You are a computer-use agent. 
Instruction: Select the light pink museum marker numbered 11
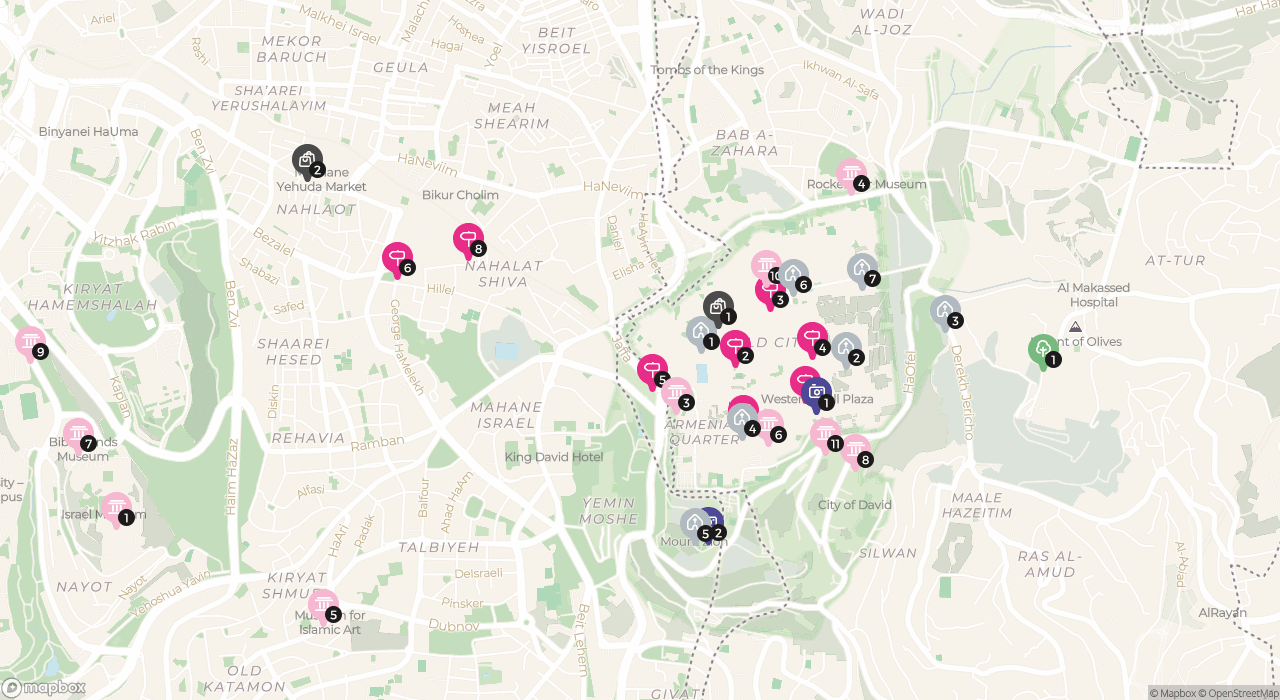click(x=825, y=434)
